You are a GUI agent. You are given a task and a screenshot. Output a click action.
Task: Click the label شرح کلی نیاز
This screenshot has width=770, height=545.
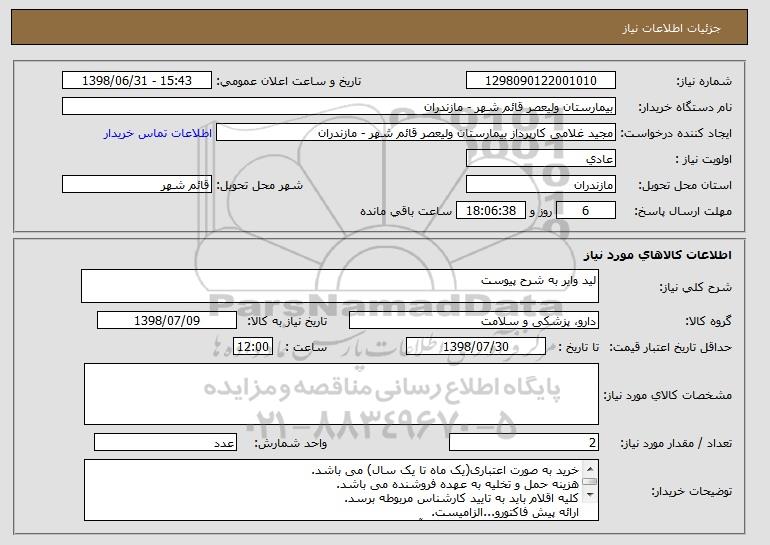(695, 287)
